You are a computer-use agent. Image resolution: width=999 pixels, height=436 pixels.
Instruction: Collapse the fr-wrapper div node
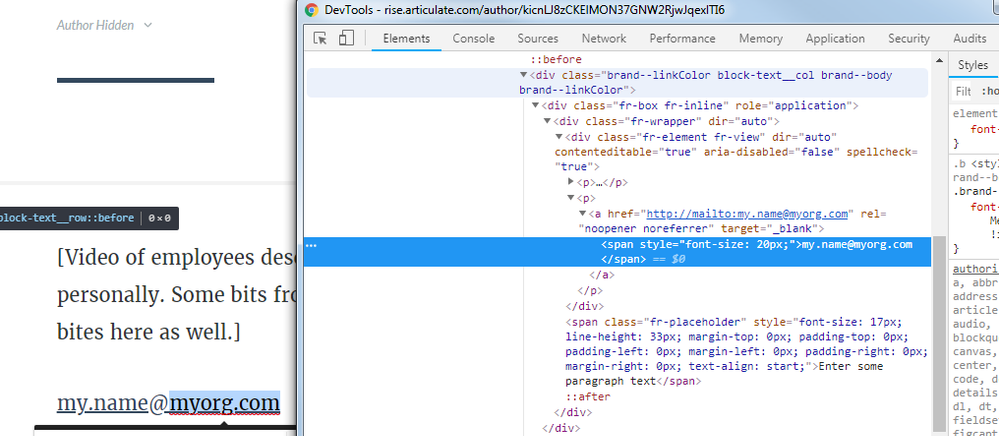pyautogui.click(x=547, y=121)
